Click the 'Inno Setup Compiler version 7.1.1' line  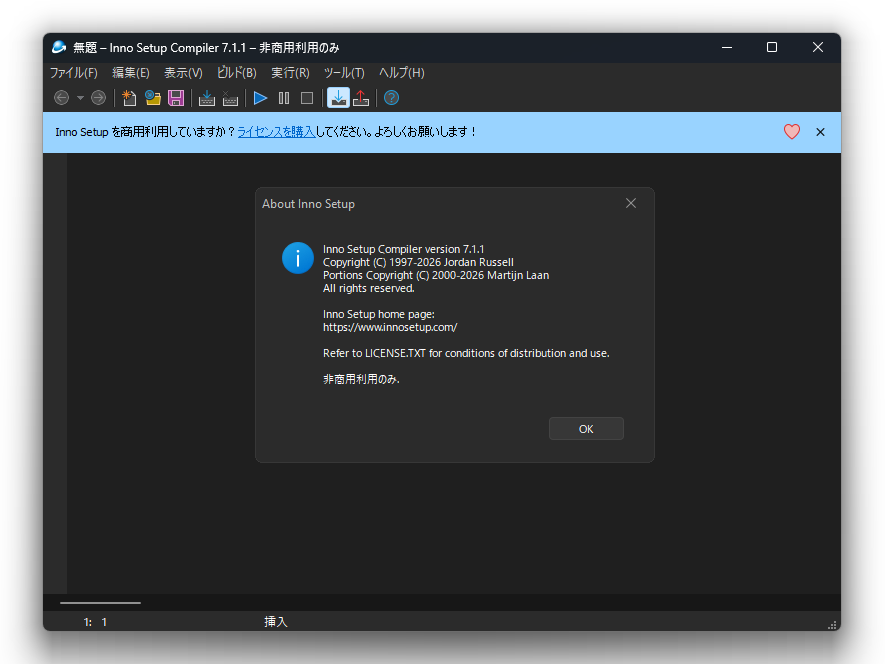404,249
